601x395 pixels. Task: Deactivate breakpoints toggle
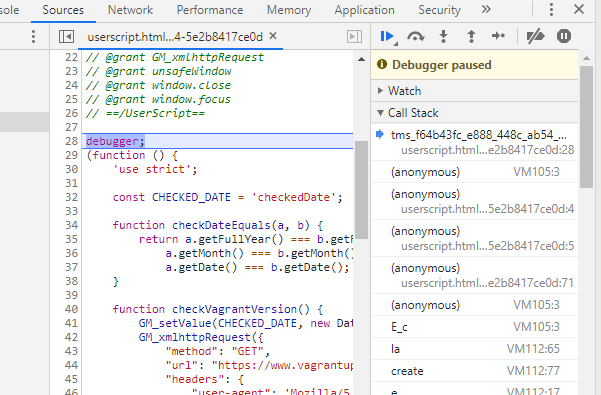(535, 36)
